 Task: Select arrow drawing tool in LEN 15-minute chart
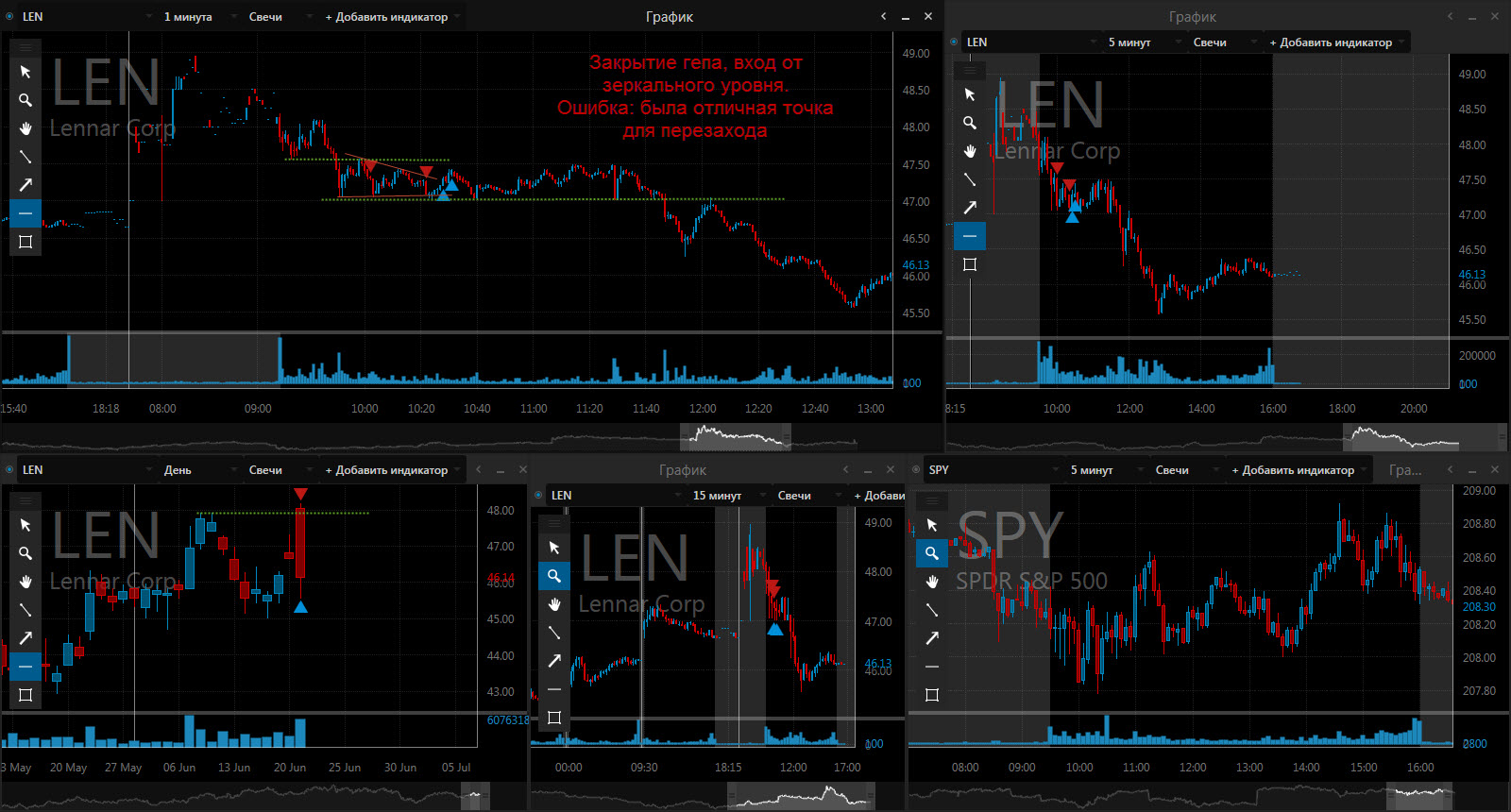tap(554, 661)
